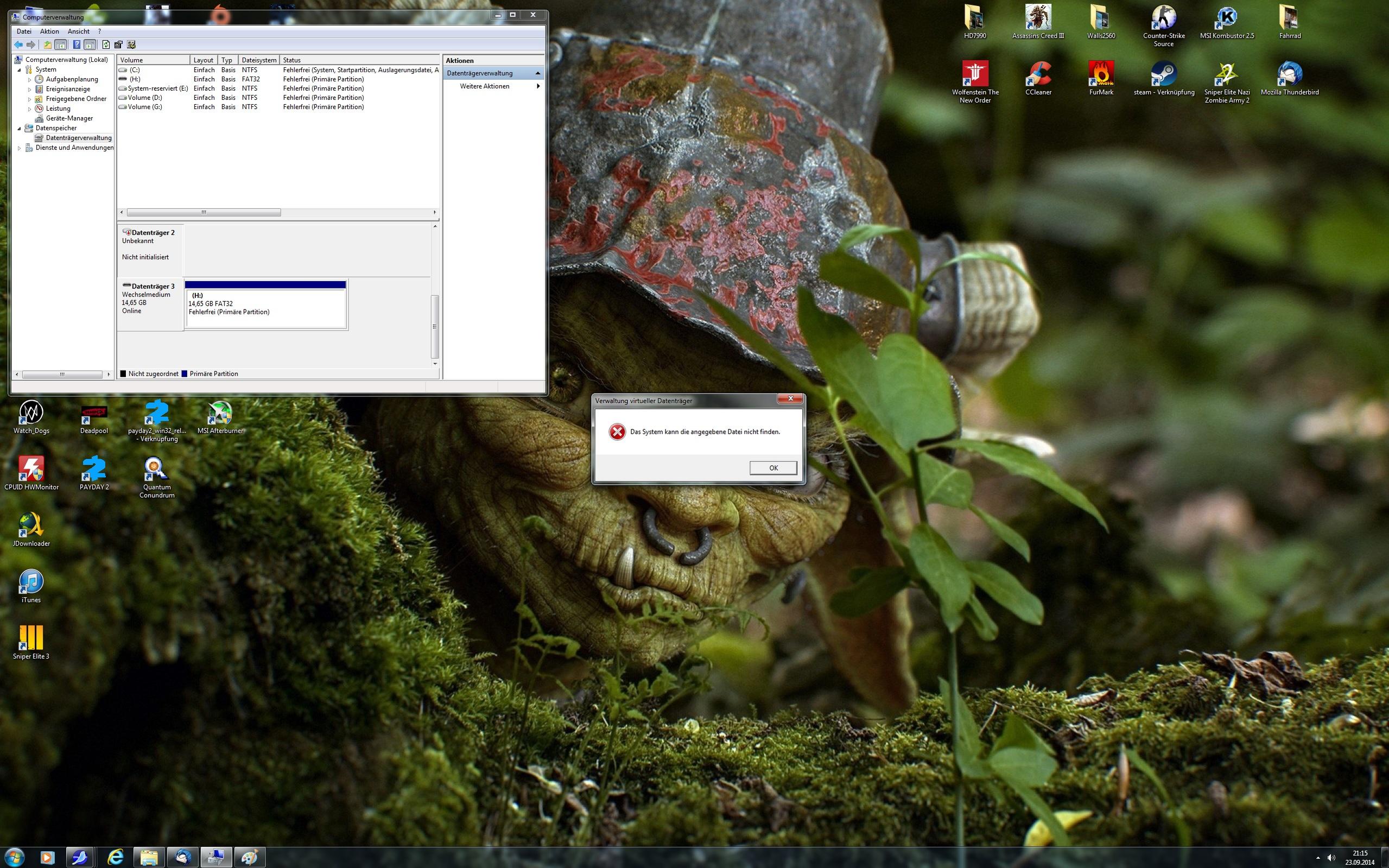Toggle the action pane show/hide toolbar button
The width and height of the screenshot is (1389, 868).
(90, 45)
